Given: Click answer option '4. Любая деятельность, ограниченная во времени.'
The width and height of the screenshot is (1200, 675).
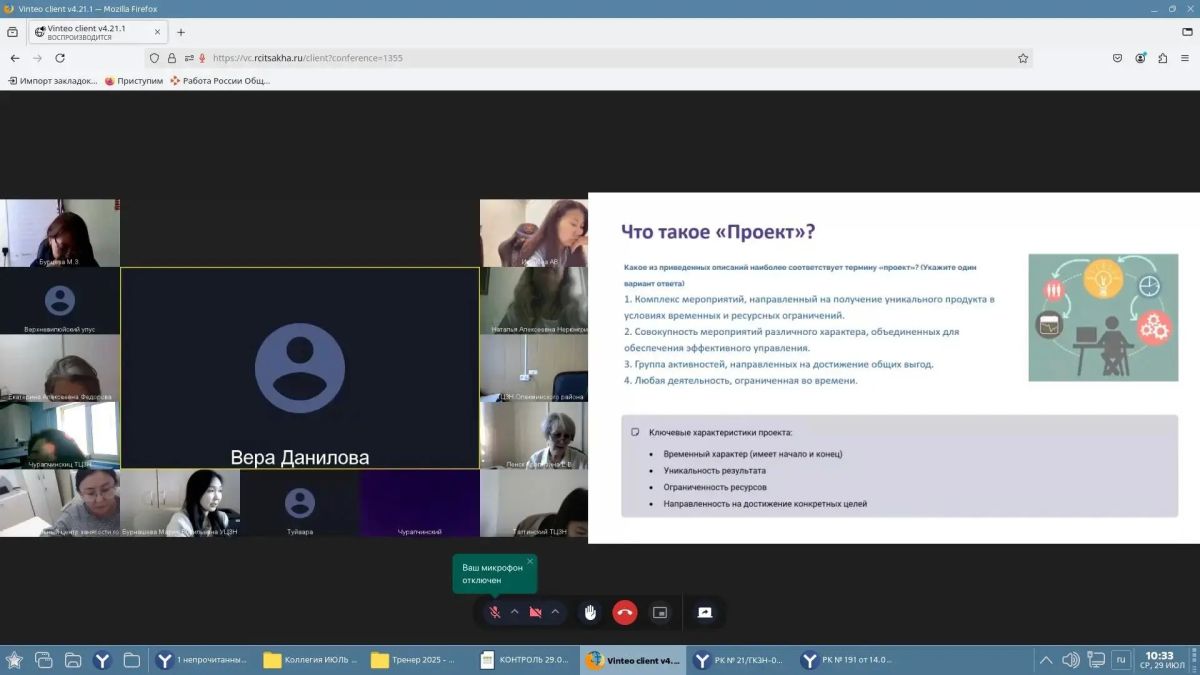Looking at the screenshot, I should (x=741, y=380).
